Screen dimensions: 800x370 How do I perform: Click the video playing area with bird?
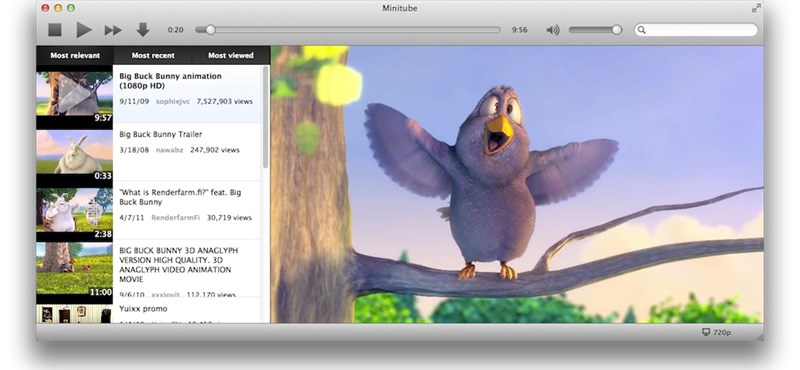pos(517,184)
